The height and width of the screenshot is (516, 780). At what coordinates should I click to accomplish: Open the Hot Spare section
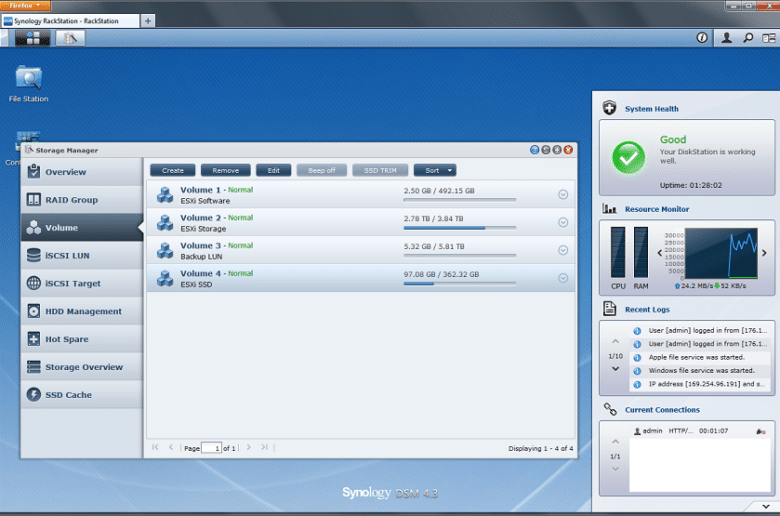pos(82,339)
